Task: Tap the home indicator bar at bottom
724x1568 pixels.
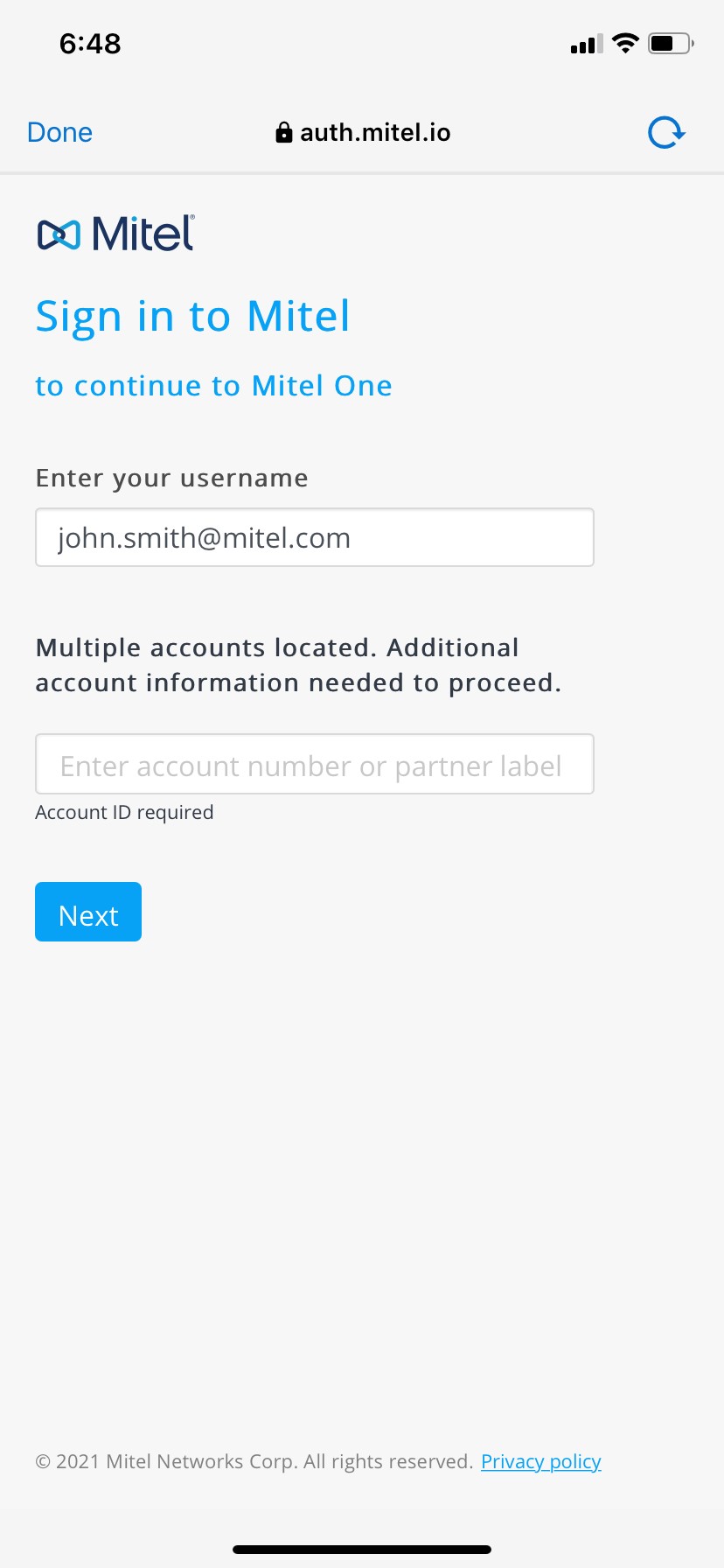Action: click(362, 1550)
